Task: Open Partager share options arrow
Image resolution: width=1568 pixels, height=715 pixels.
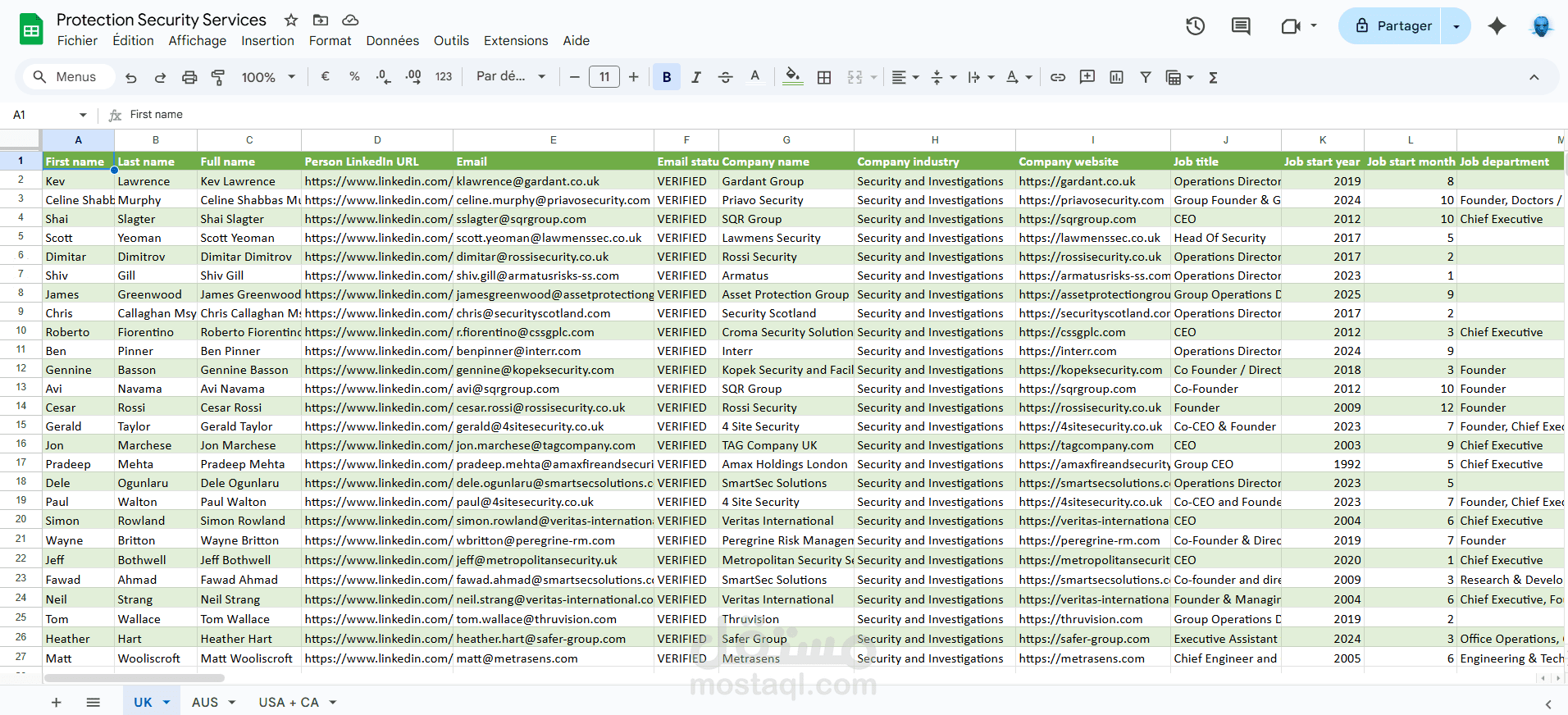Action: tap(1456, 26)
